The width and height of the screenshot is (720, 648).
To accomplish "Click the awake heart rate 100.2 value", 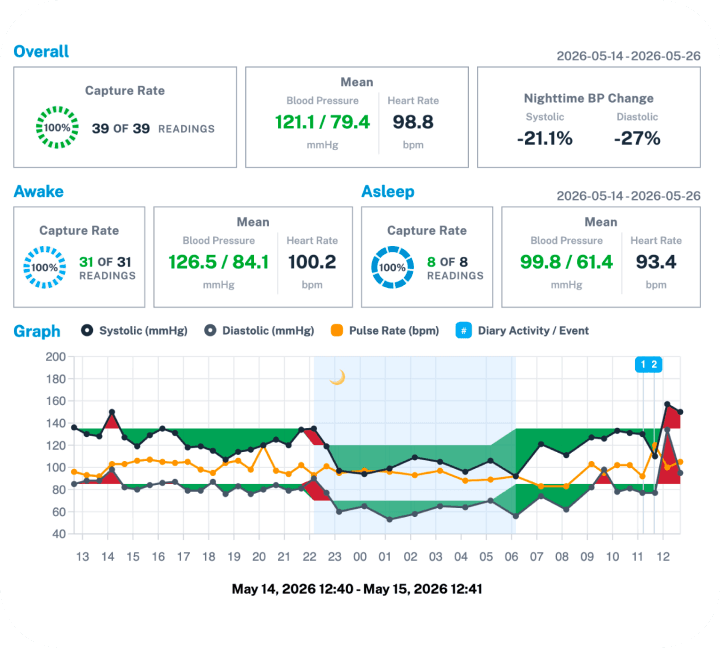I will point(312,262).
